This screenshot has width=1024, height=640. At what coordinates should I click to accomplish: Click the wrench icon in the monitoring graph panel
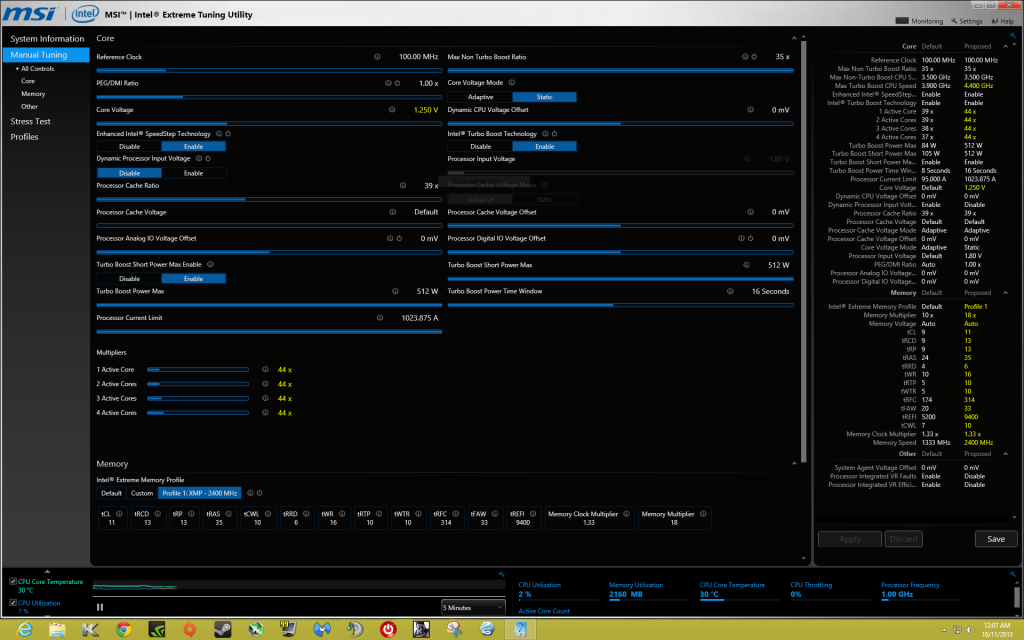pyautogui.click(x=501, y=574)
